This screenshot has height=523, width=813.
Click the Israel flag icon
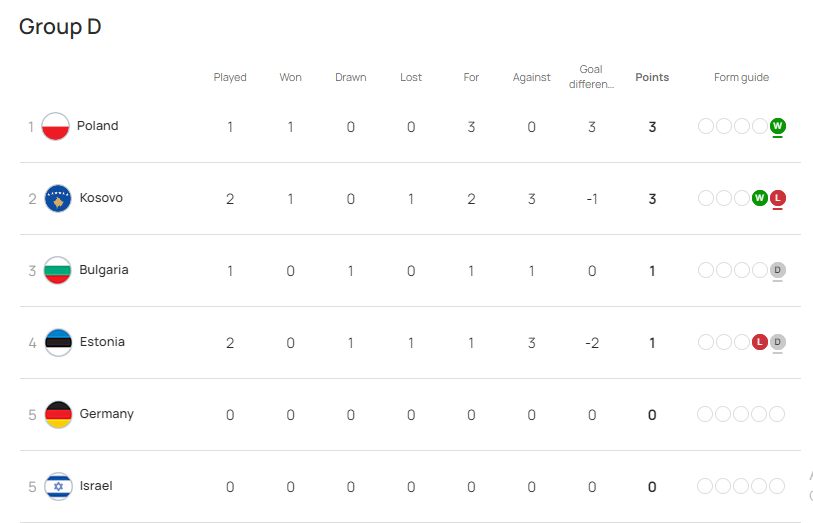point(58,487)
